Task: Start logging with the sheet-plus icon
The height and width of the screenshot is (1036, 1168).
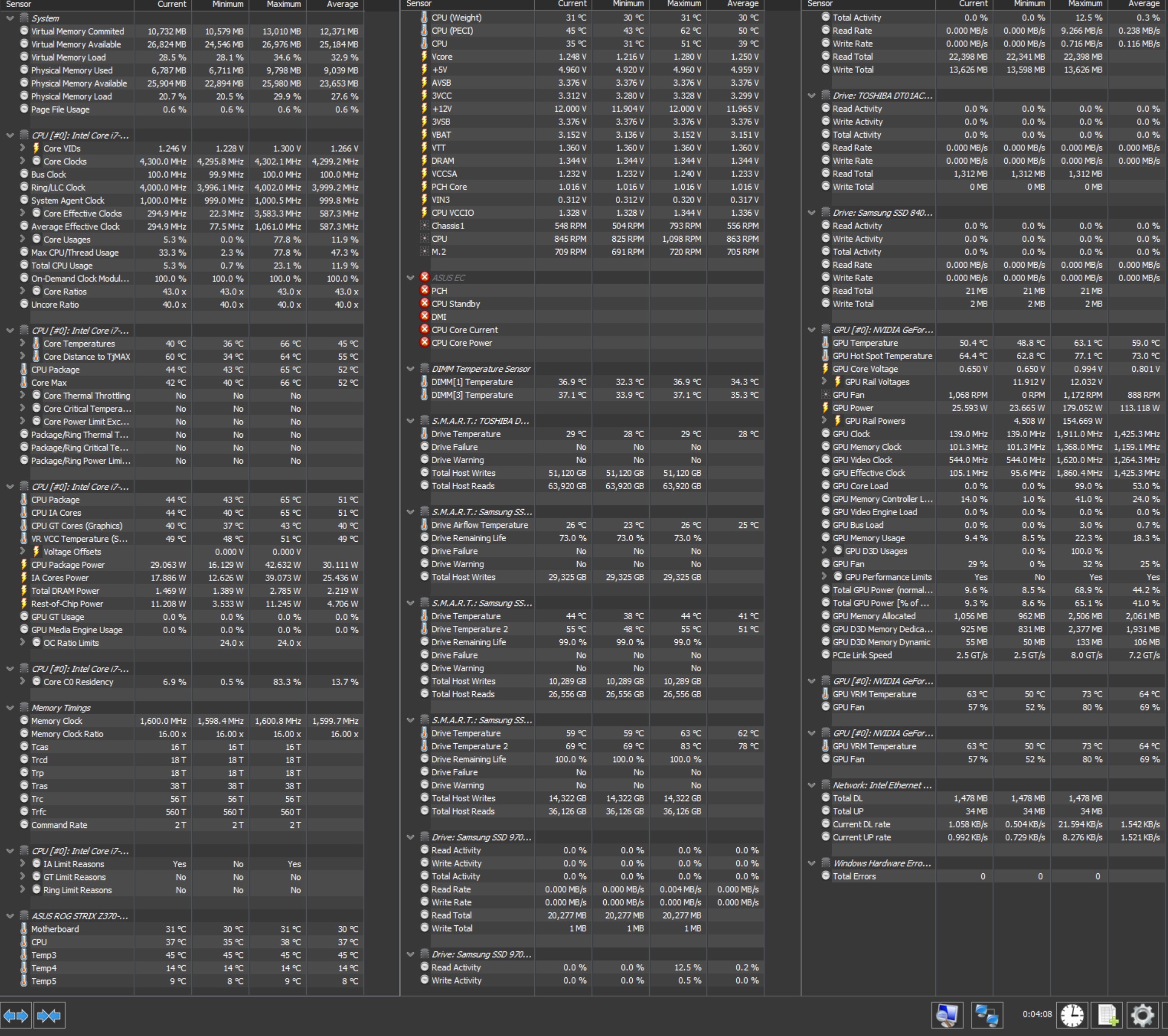Action: tap(1107, 1016)
